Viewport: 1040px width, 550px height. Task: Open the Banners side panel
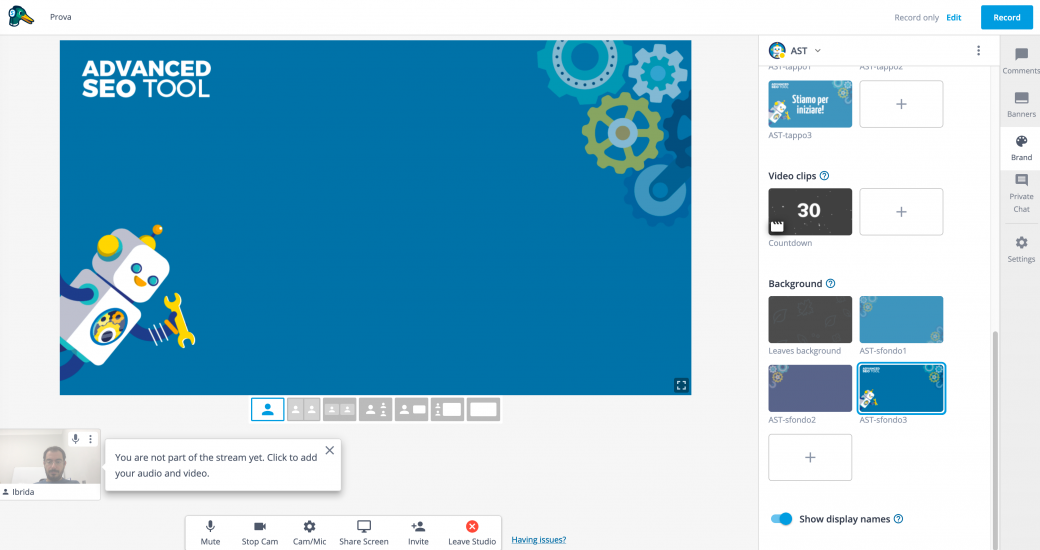click(1021, 104)
